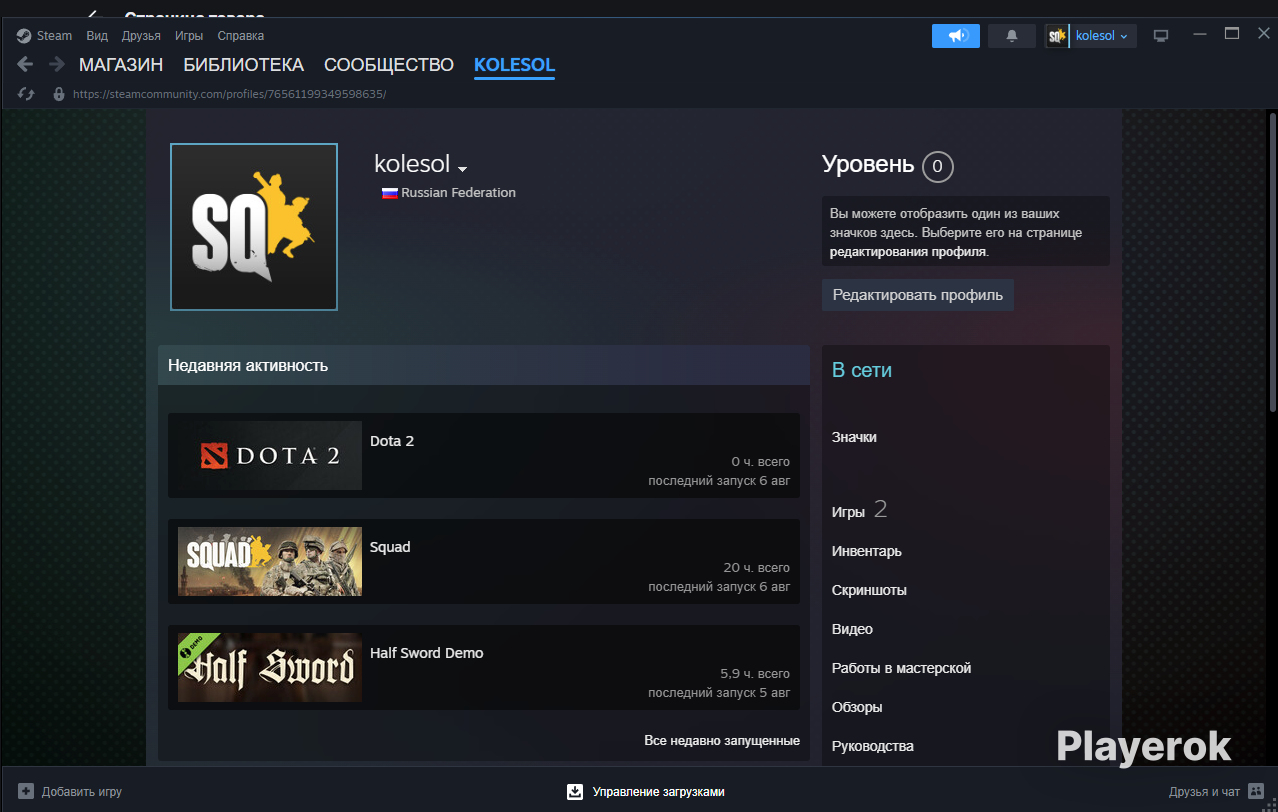Click '20 ч. всего' in Squad row
The image size is (1278, 812).
click(757, 568)
